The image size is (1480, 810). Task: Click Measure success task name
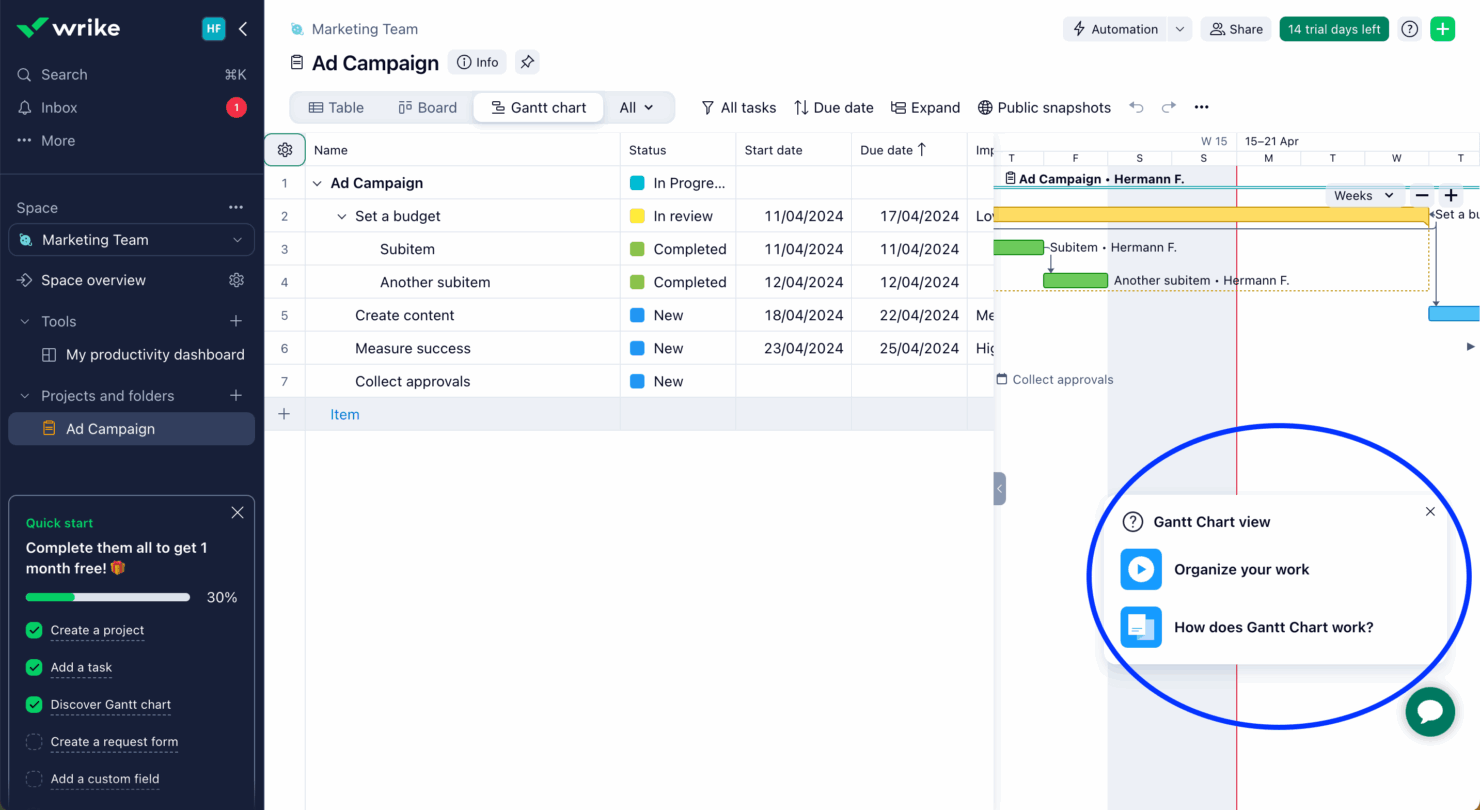pyautogui.click(x=412, y=348)
